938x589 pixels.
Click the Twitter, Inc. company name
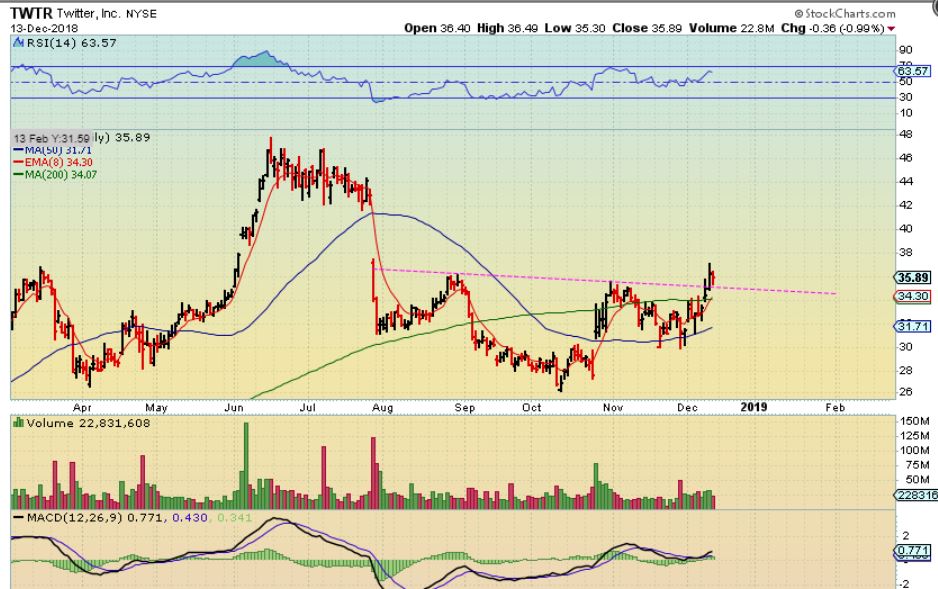tap(89, 13)
